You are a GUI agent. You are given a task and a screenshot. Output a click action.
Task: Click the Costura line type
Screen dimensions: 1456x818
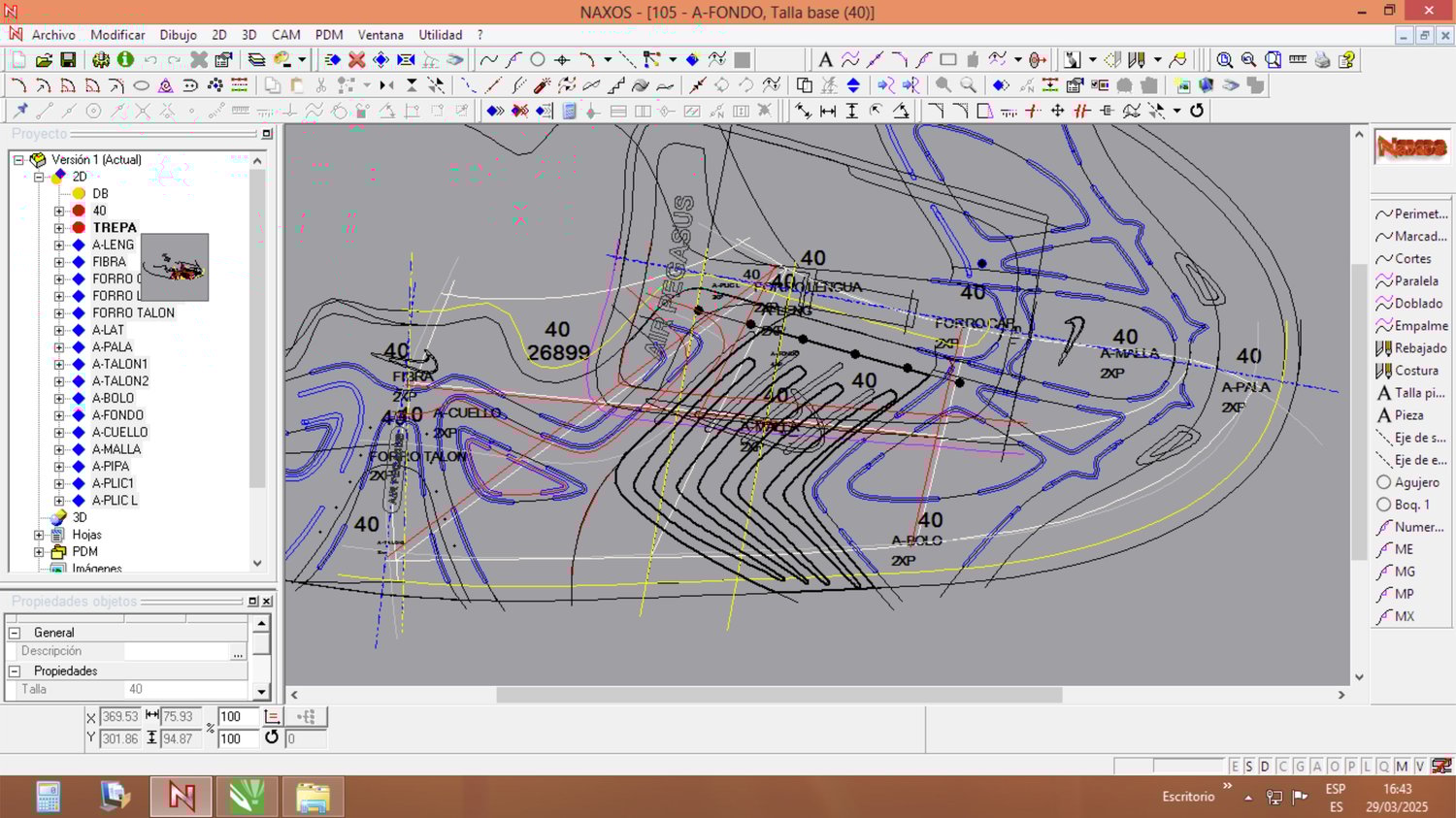click(x=1414, y=371)
